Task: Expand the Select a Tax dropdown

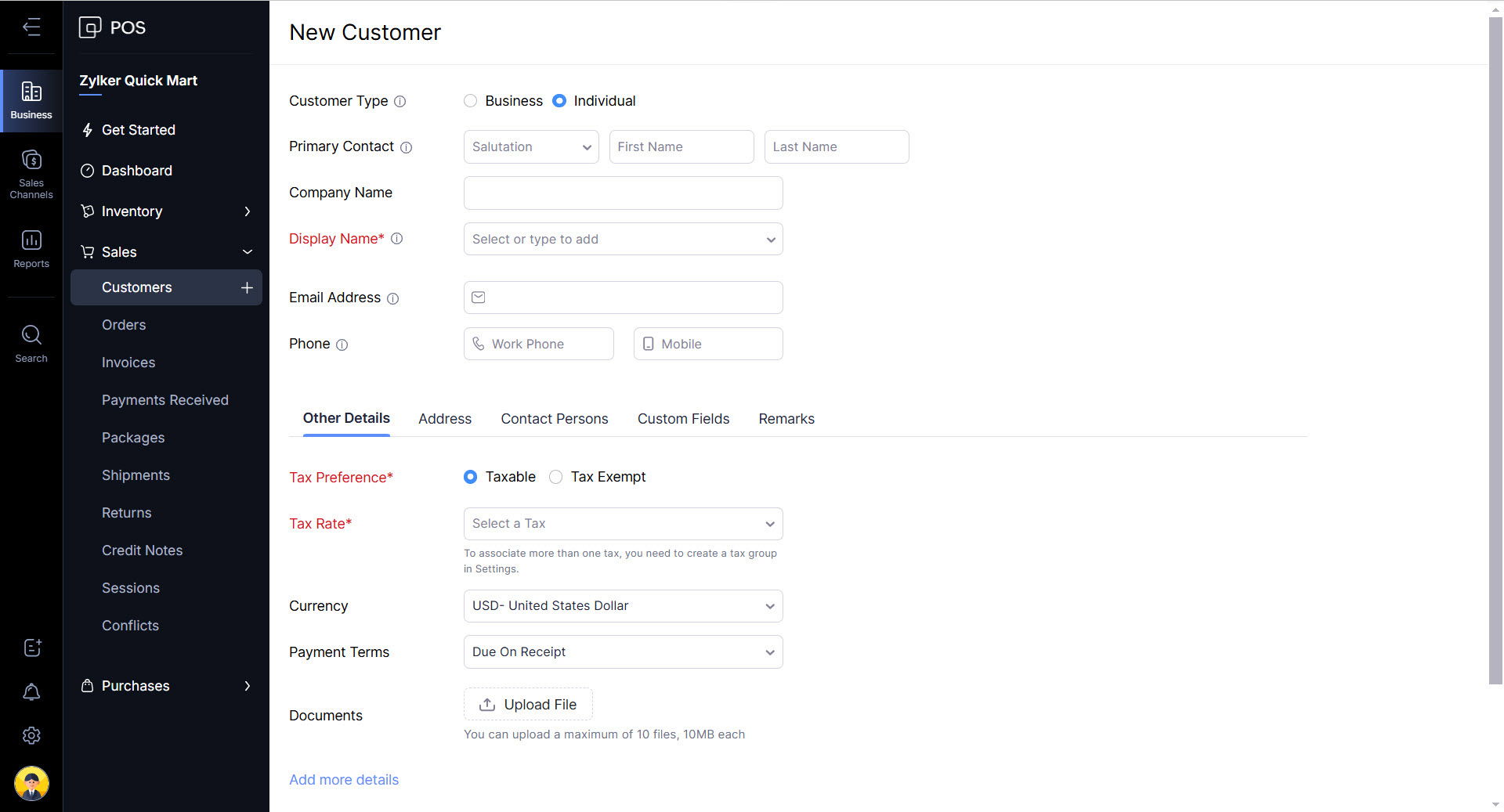Action: [x=623, y=524]
